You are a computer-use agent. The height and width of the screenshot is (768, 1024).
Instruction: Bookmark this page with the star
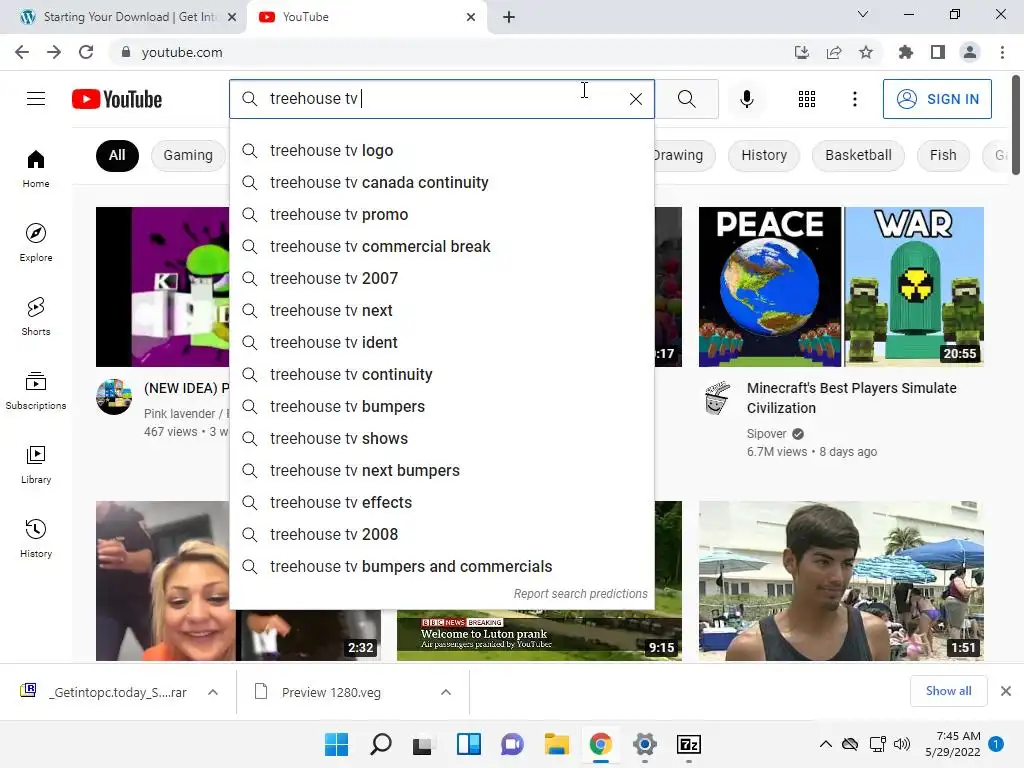tap(866, 52)
